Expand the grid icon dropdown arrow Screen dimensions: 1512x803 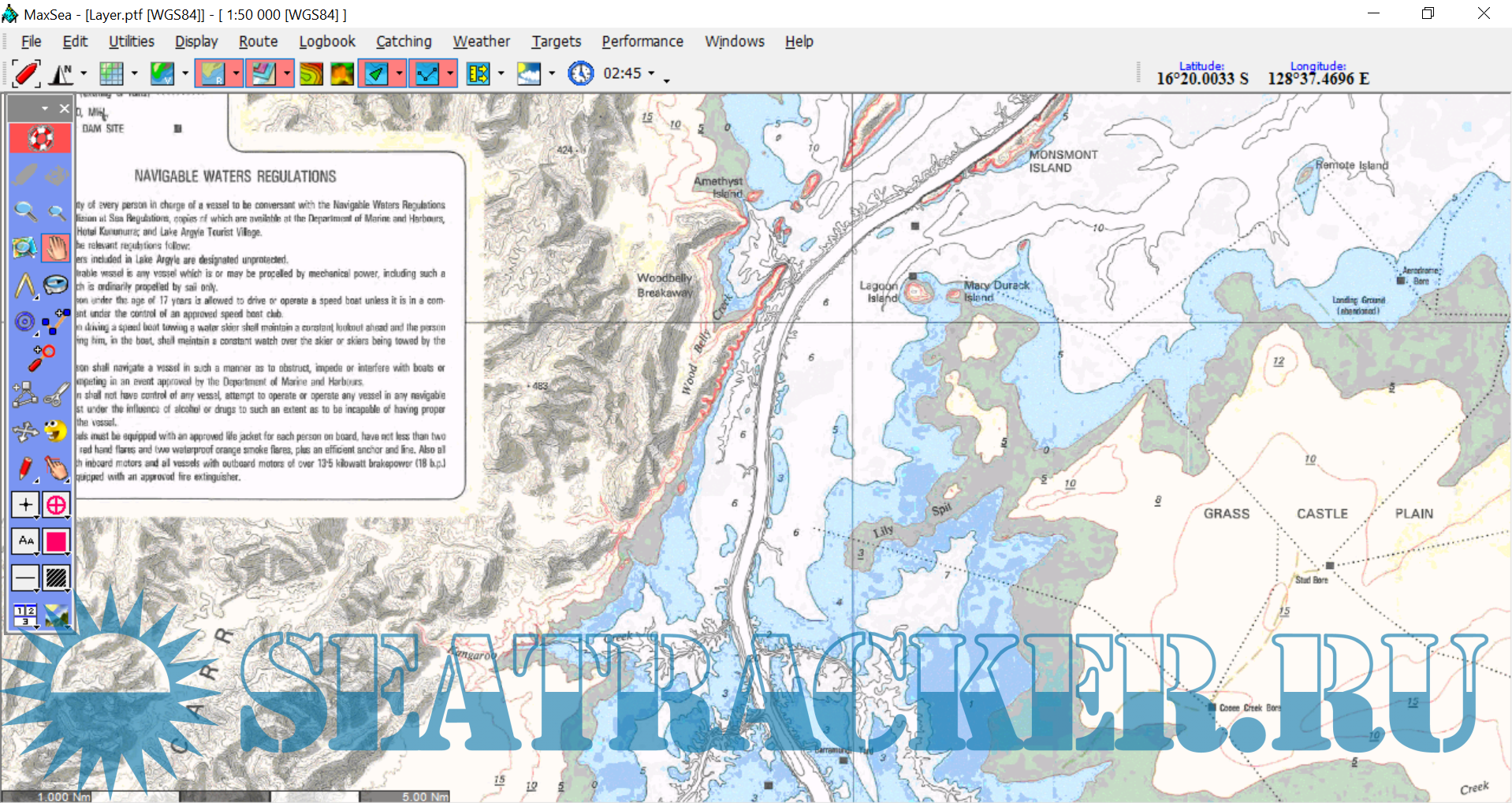coord(134,74)
